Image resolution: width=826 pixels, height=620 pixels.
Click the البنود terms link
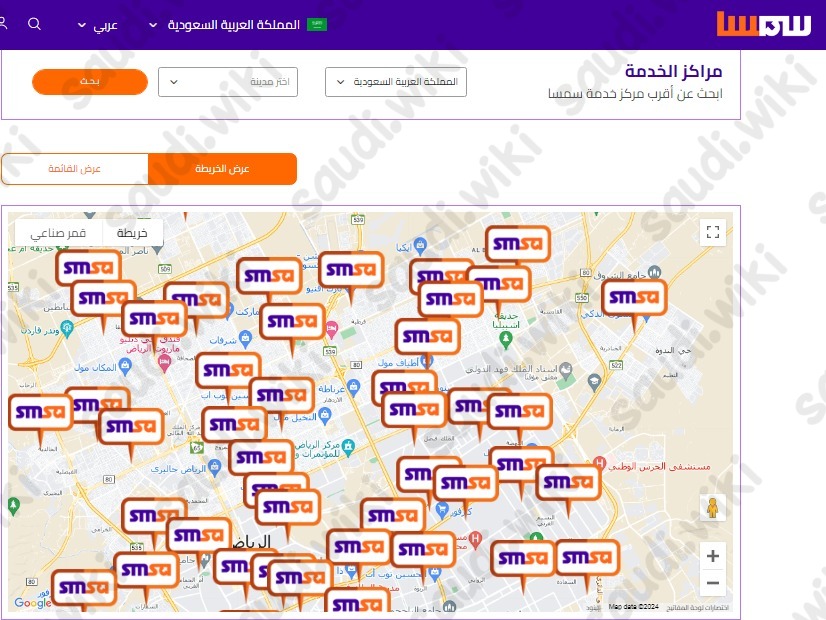click(x=593, y=608)
